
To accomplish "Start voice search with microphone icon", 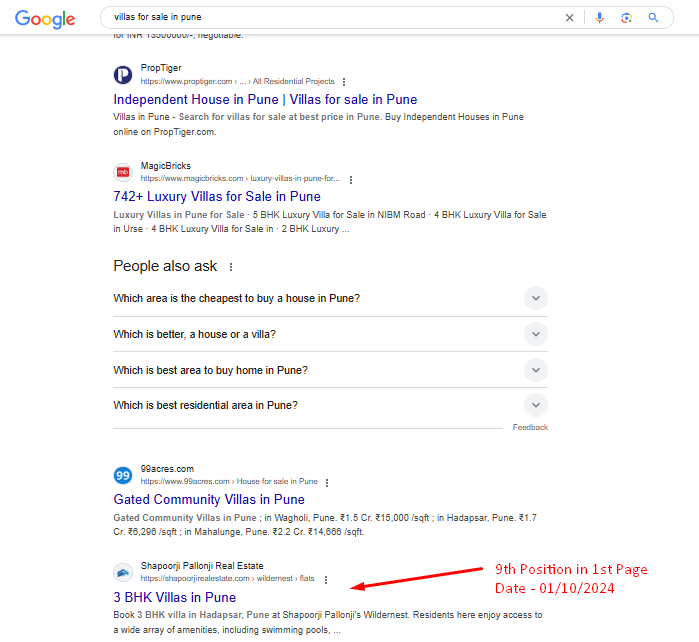I will [600, 18].
